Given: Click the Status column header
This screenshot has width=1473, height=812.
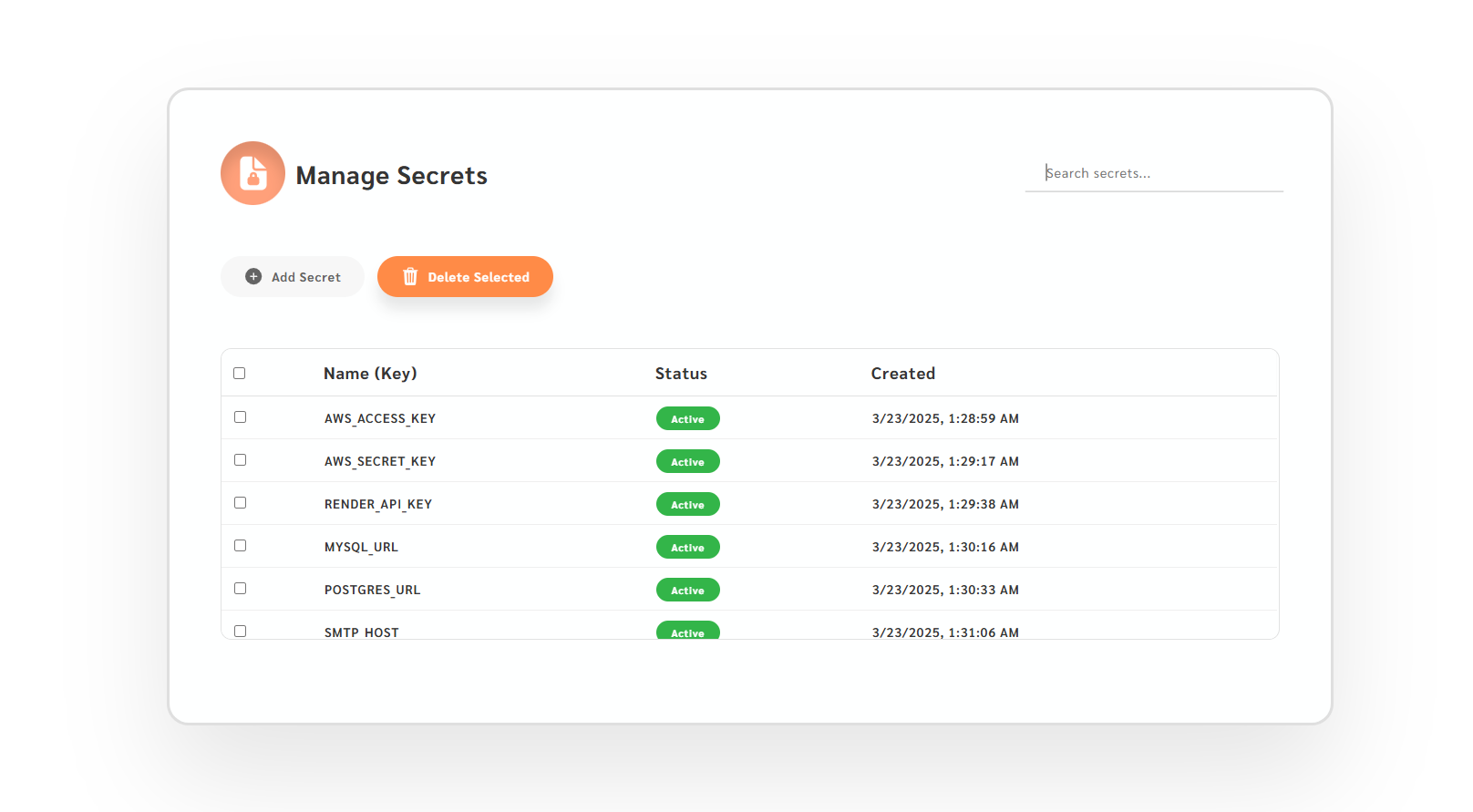Looking at the screenshot, I should [681, 374].
